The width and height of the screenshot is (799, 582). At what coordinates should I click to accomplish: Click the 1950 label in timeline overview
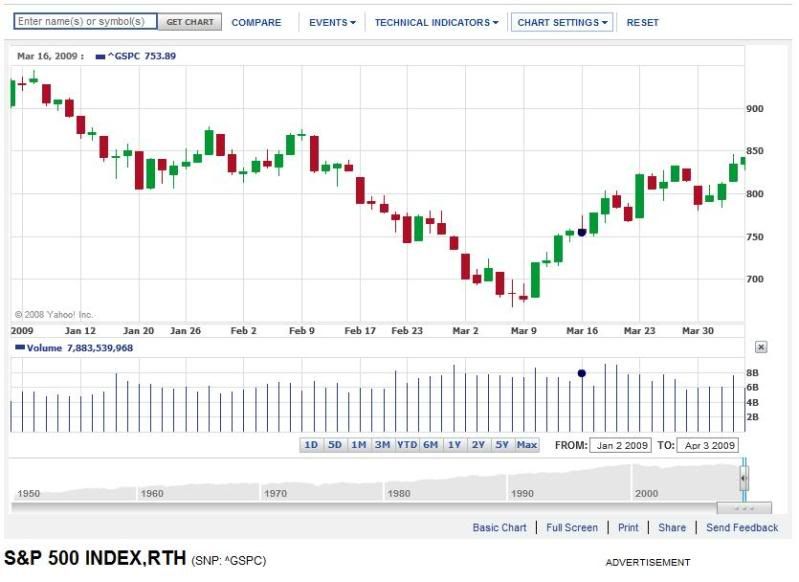[29, 493]
